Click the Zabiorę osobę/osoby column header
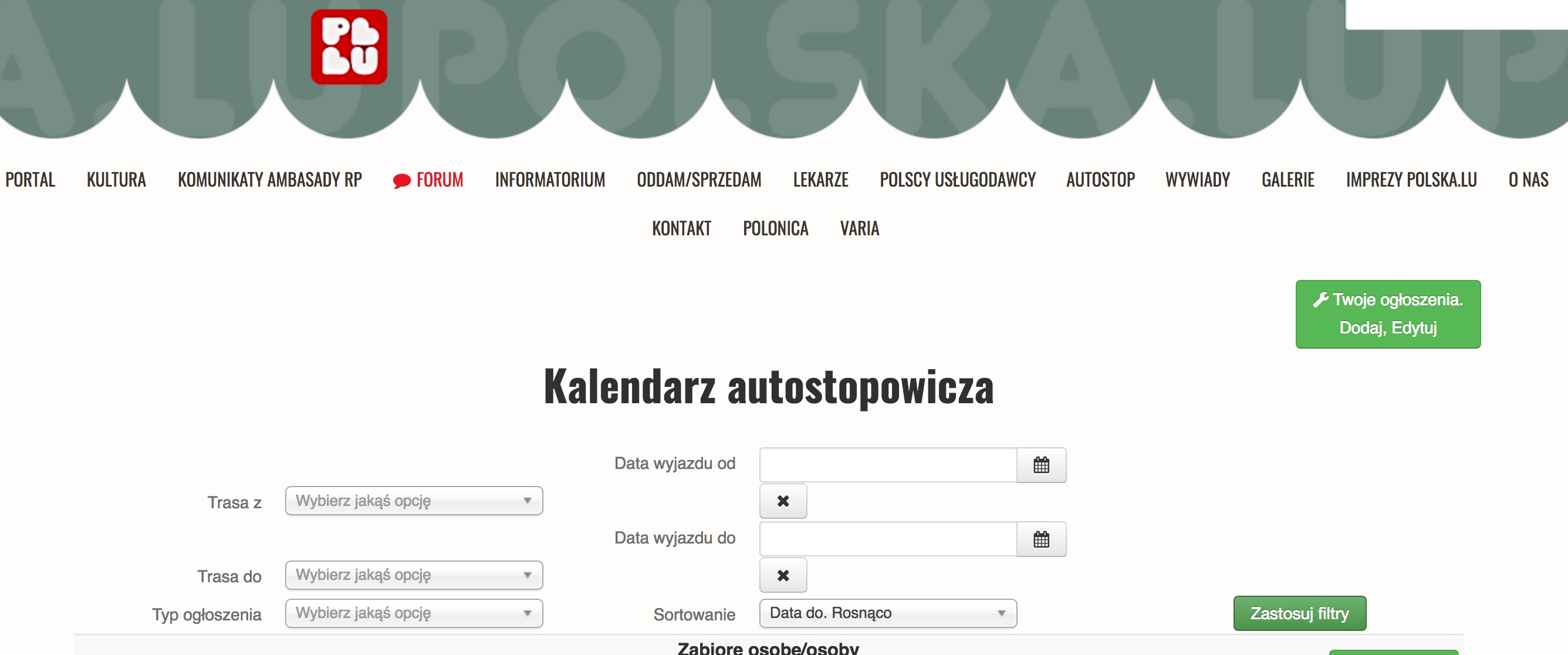Viewport: 1568px width, 655px height. 768,649
